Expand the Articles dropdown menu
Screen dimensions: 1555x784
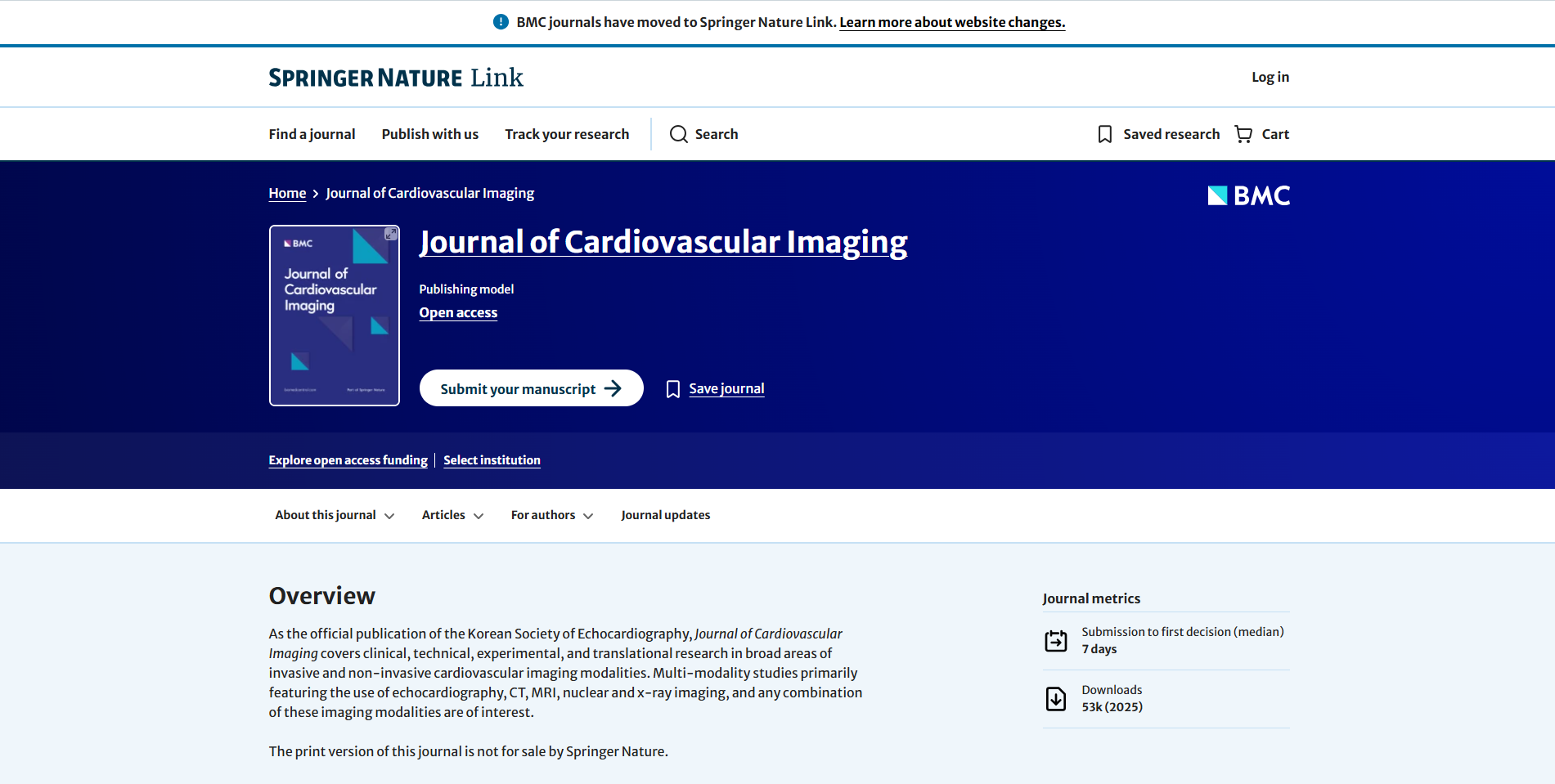pyautogui.click(x=452, y=515)
